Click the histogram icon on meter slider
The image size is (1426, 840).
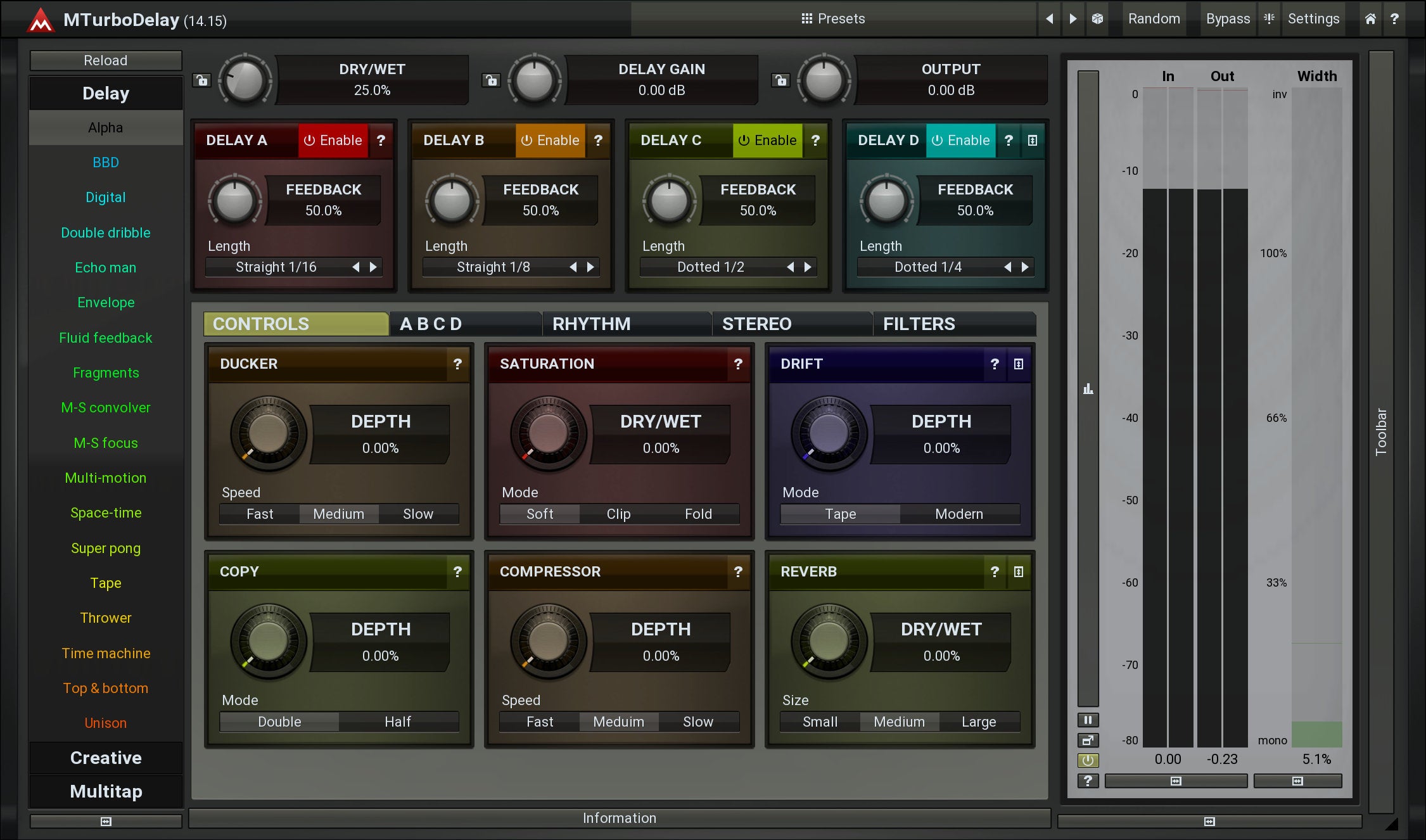[x=1088, y=389]
